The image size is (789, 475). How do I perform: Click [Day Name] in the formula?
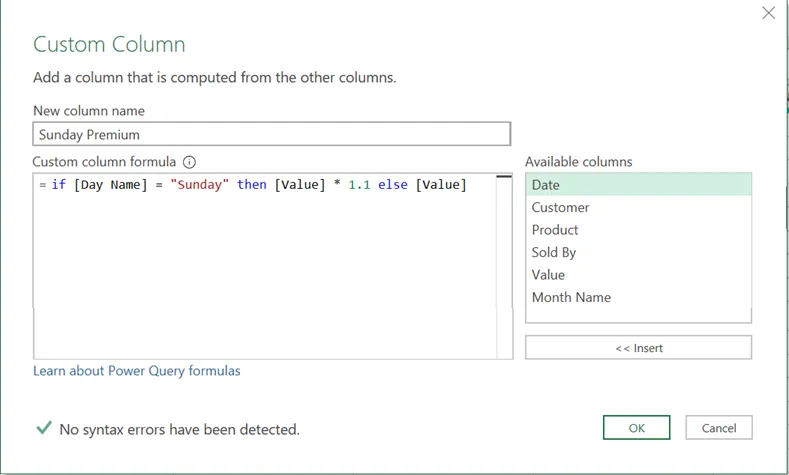(112, 185)
